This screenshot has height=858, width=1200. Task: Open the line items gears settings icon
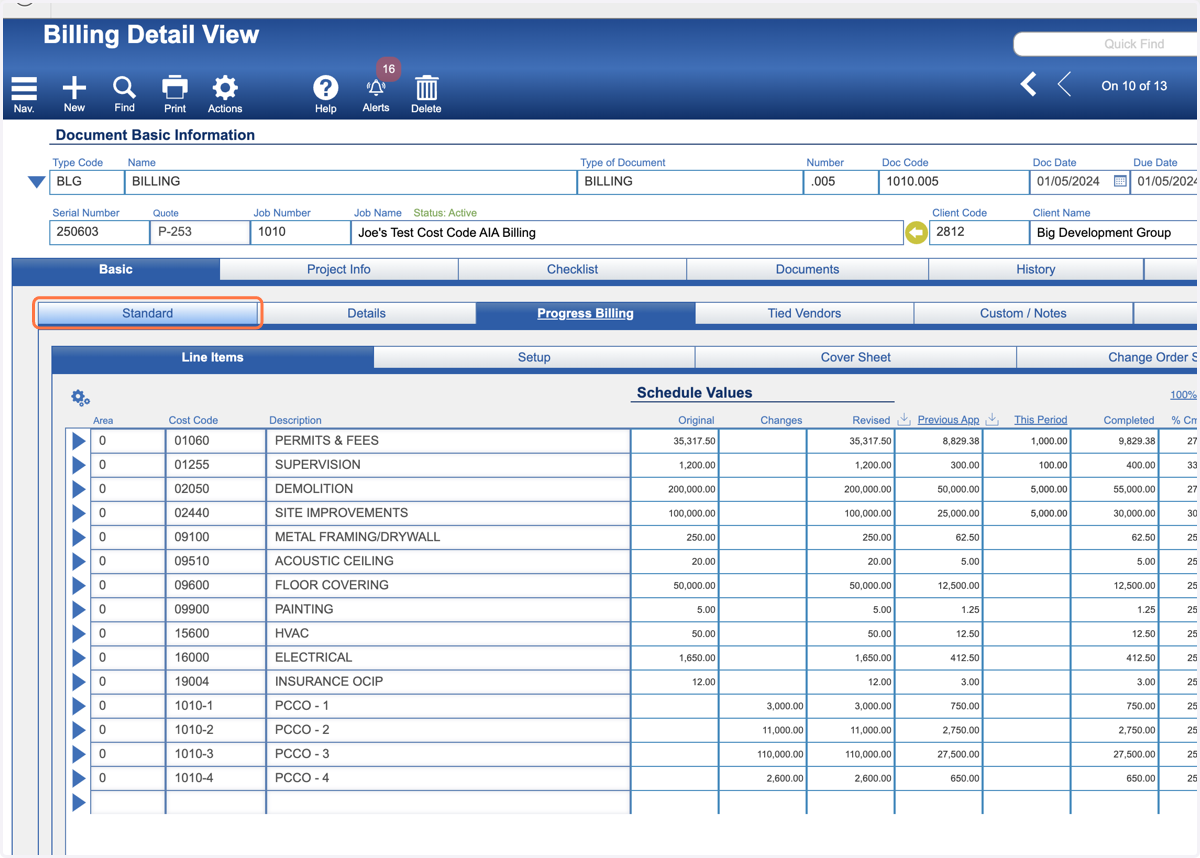tap(81, 398)
